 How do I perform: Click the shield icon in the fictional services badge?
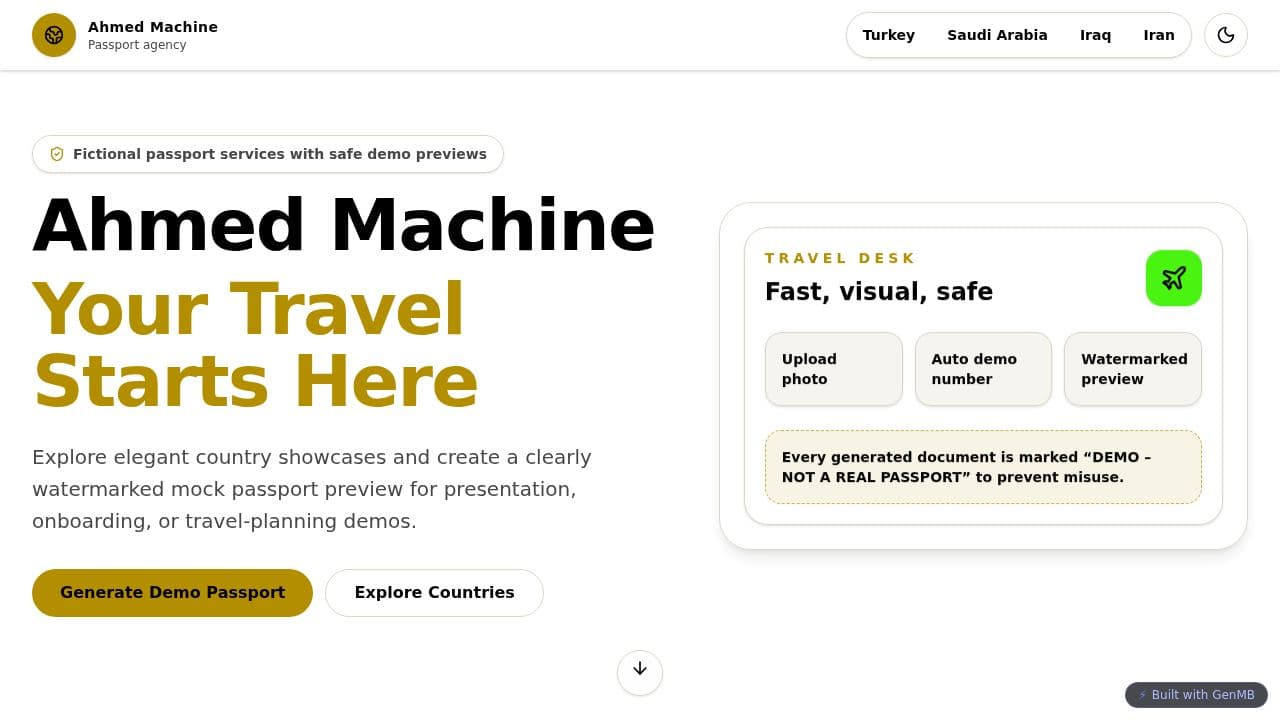(x=57, y=154)
